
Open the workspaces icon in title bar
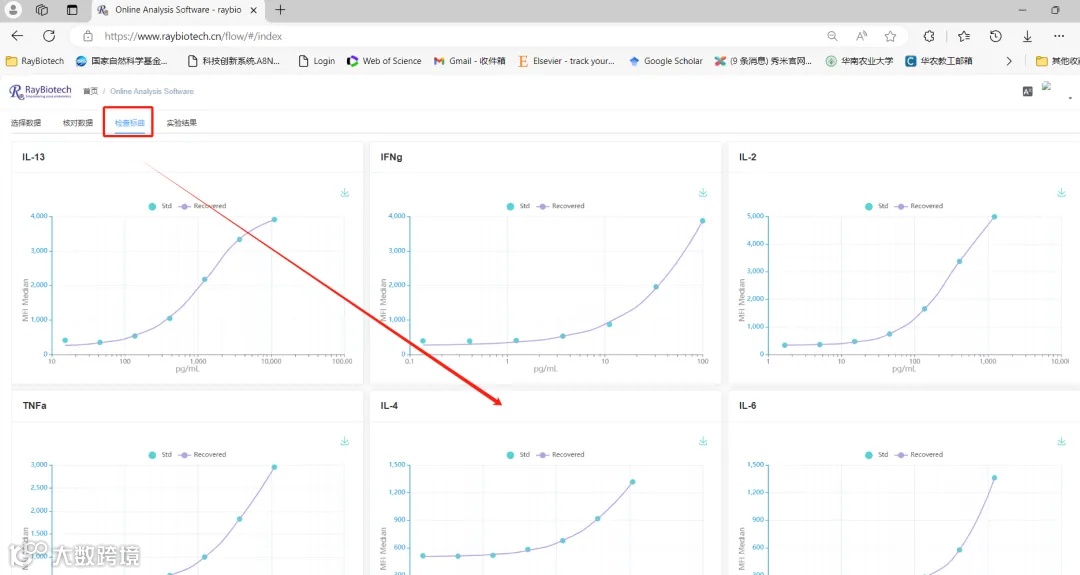(42, 10)
